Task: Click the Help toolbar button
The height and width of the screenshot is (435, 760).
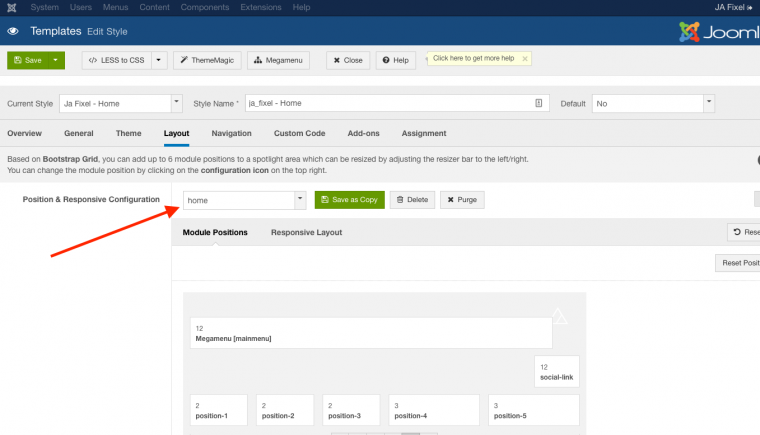Action: (396, 60)
